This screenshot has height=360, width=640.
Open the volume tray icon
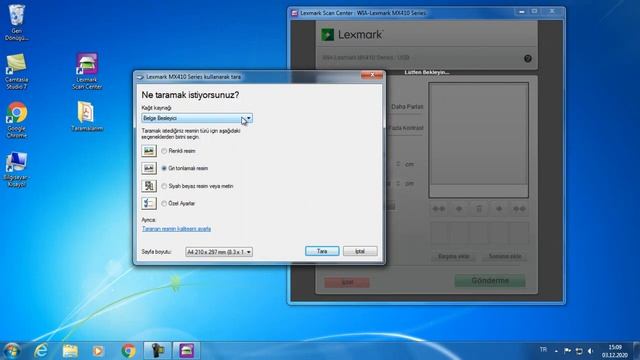coord(591,351)
